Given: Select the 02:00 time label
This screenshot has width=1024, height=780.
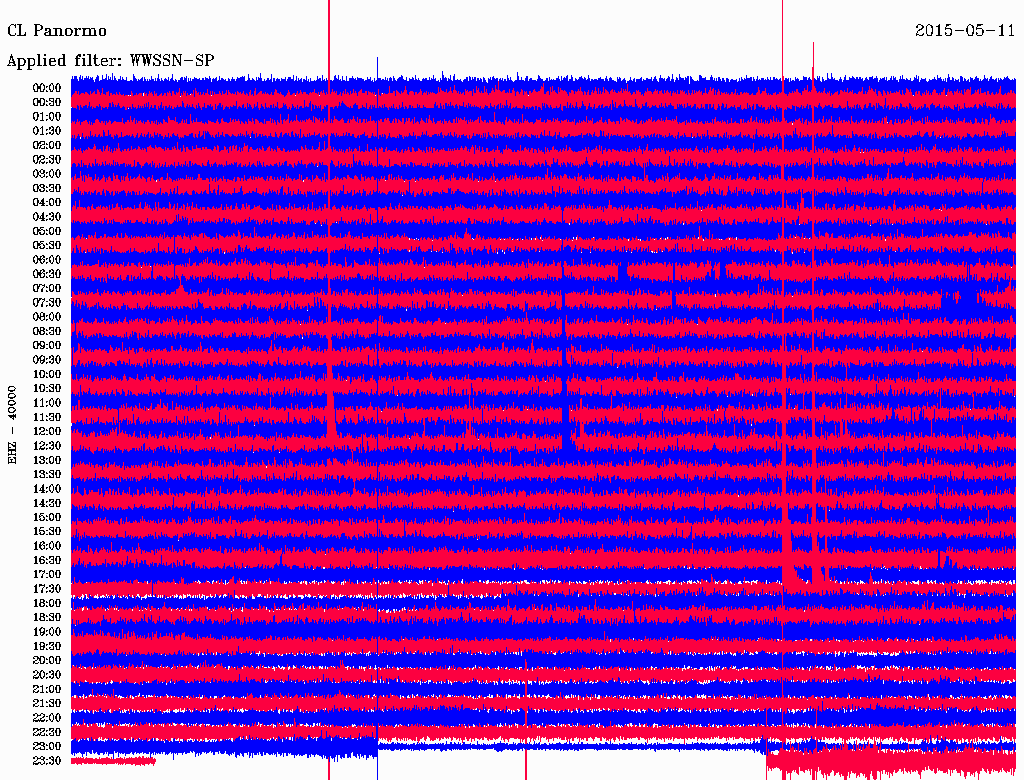Looking at the screenshot, I should tap(47, 145).
